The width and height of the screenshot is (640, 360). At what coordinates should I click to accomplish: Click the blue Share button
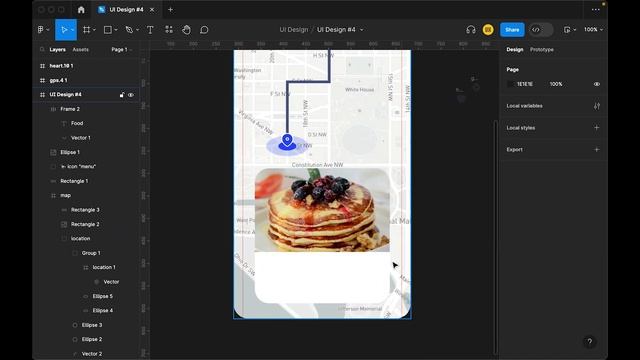point(512,29)
